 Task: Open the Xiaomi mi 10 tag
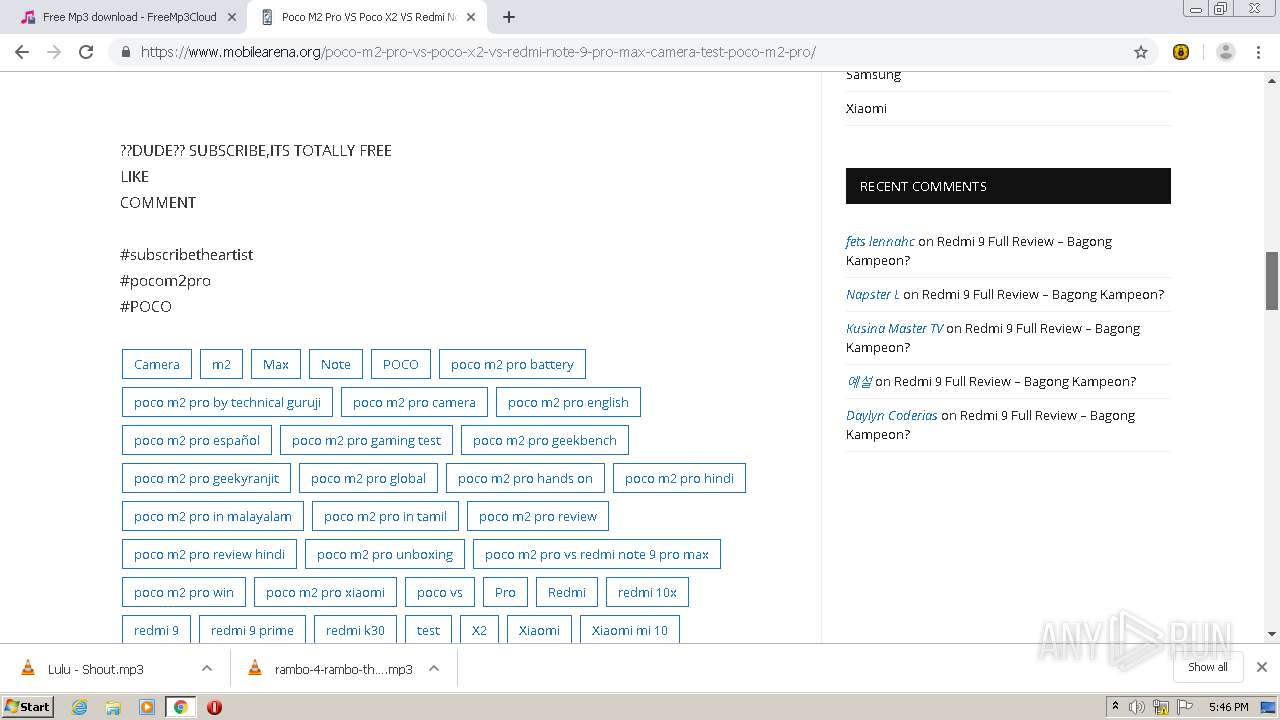629,630
